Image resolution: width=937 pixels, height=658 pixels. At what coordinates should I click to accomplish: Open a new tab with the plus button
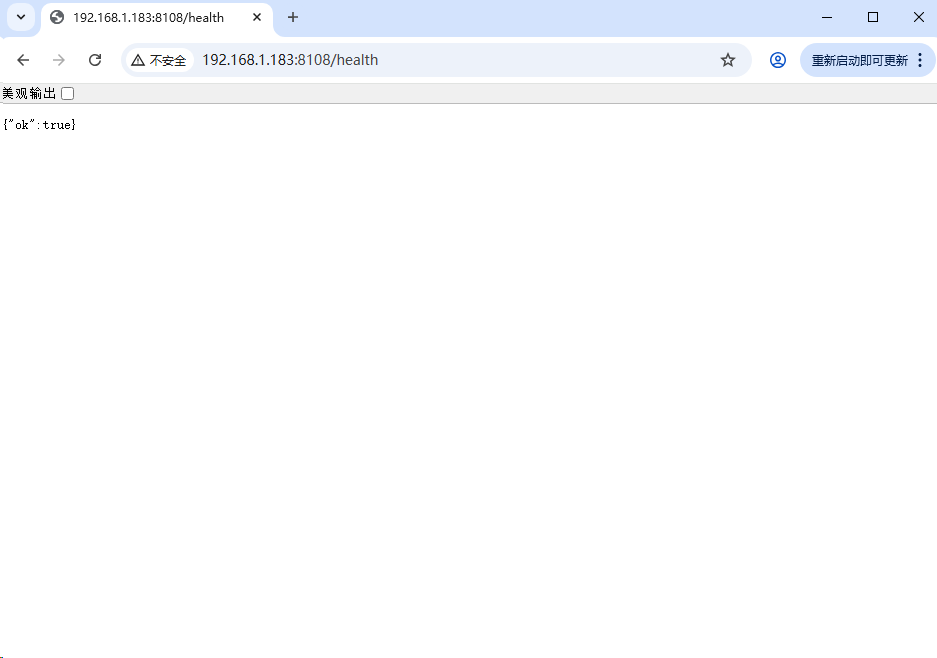coord(293,17)
